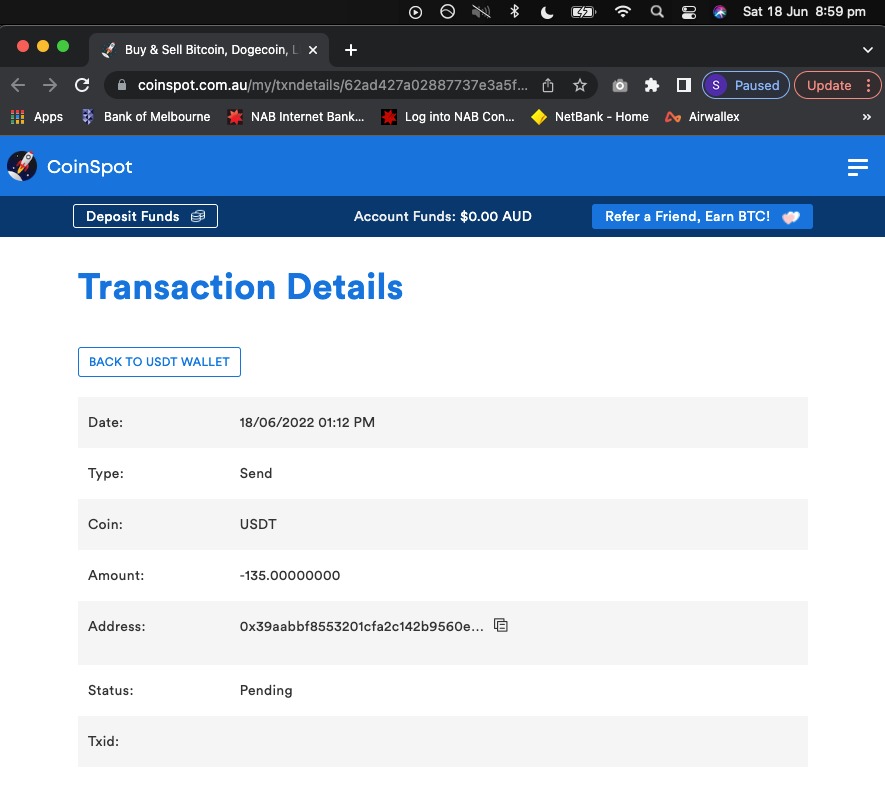Open the Apps bookmarks shortcut
The height and width of the screenshot is (799, 885).
coord(37,117)
